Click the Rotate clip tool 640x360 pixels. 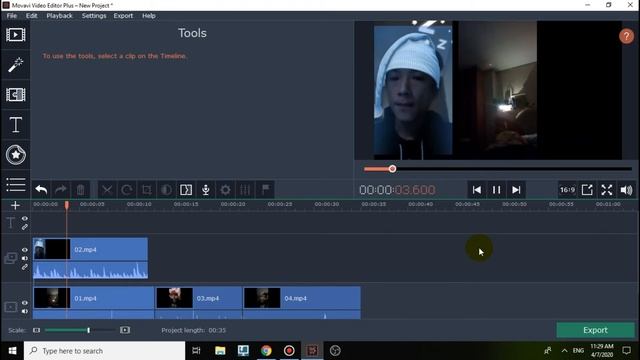pos(127,190)
